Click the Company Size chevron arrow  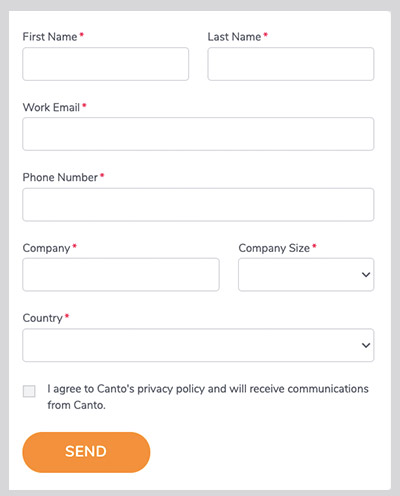pyautogui.click(x=366, y=275)
